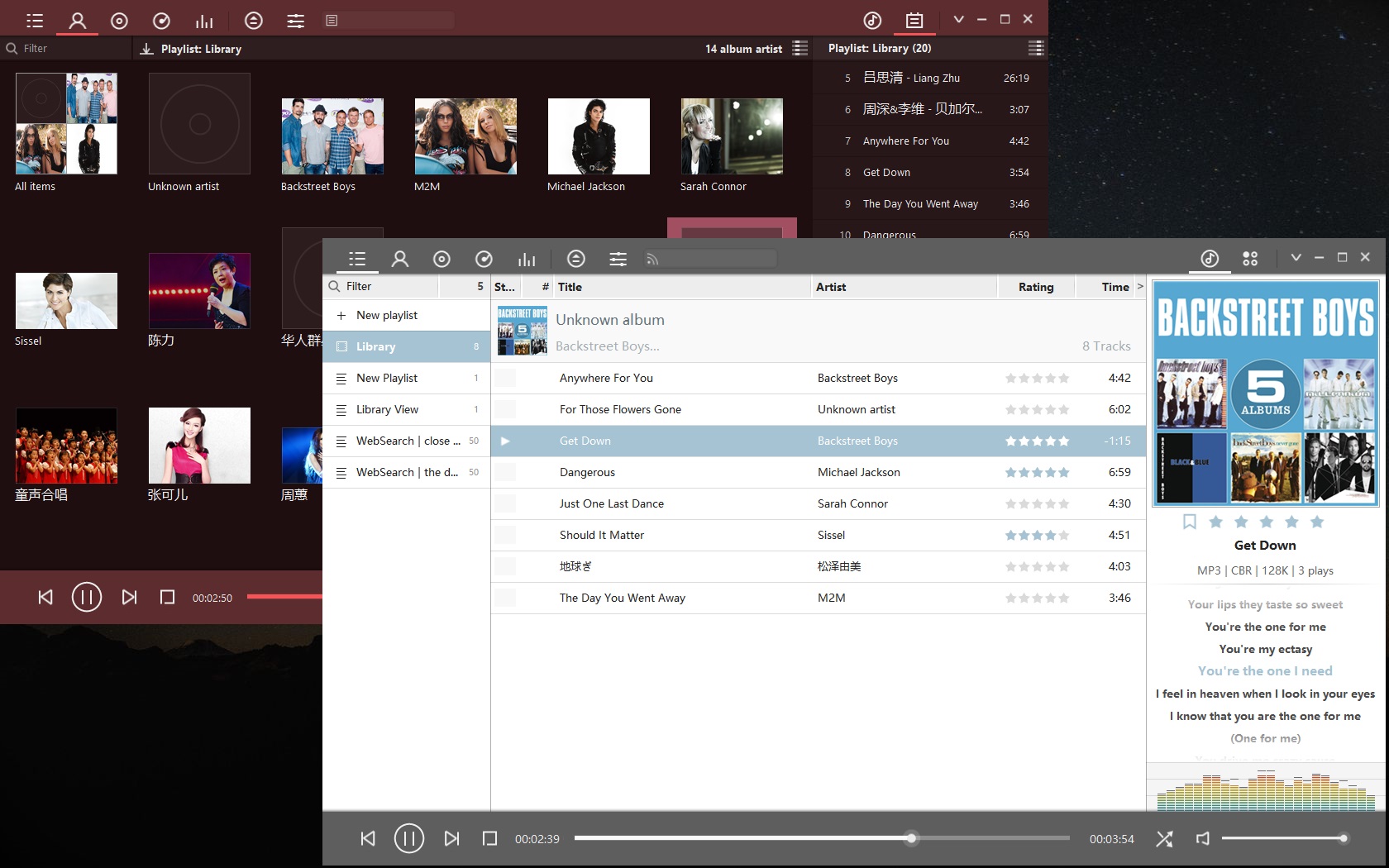Screen dimensions: 1389x868
Task: Click Filter field in front window sidebar
Action: point(381,286)
